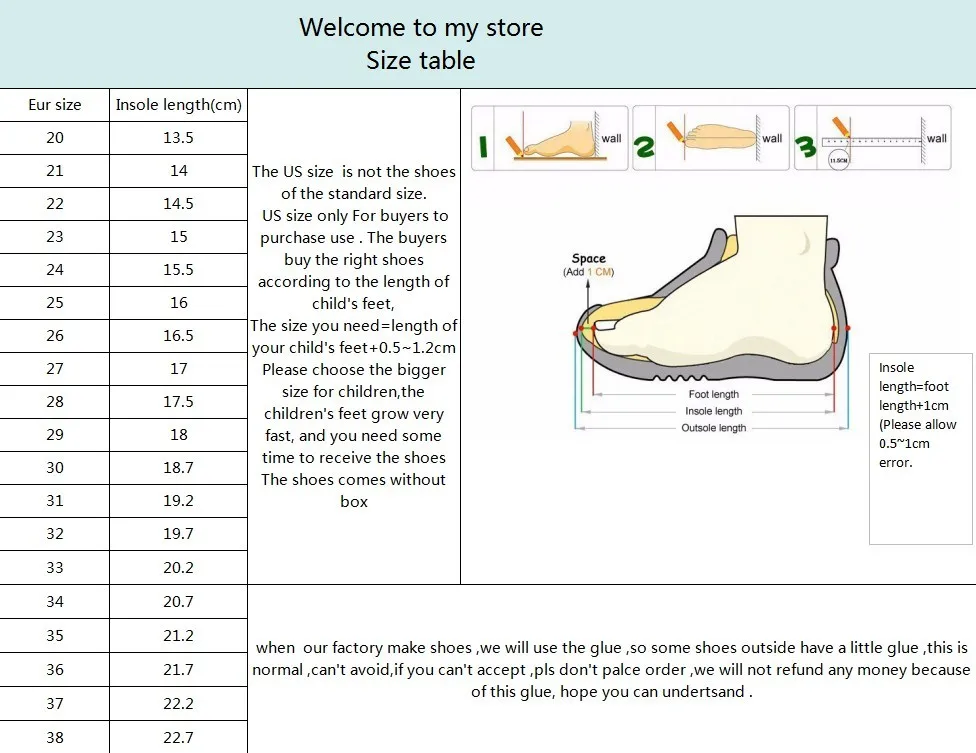976x753 pixels.
Task: Click the 22.7 insole length value
Action: point(179,737)
